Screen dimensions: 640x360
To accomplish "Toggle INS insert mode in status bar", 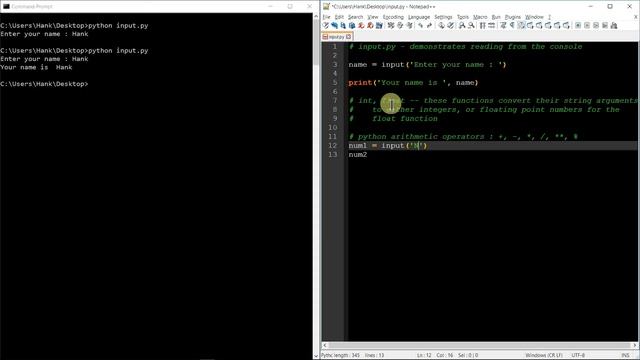I will [624, 355].
